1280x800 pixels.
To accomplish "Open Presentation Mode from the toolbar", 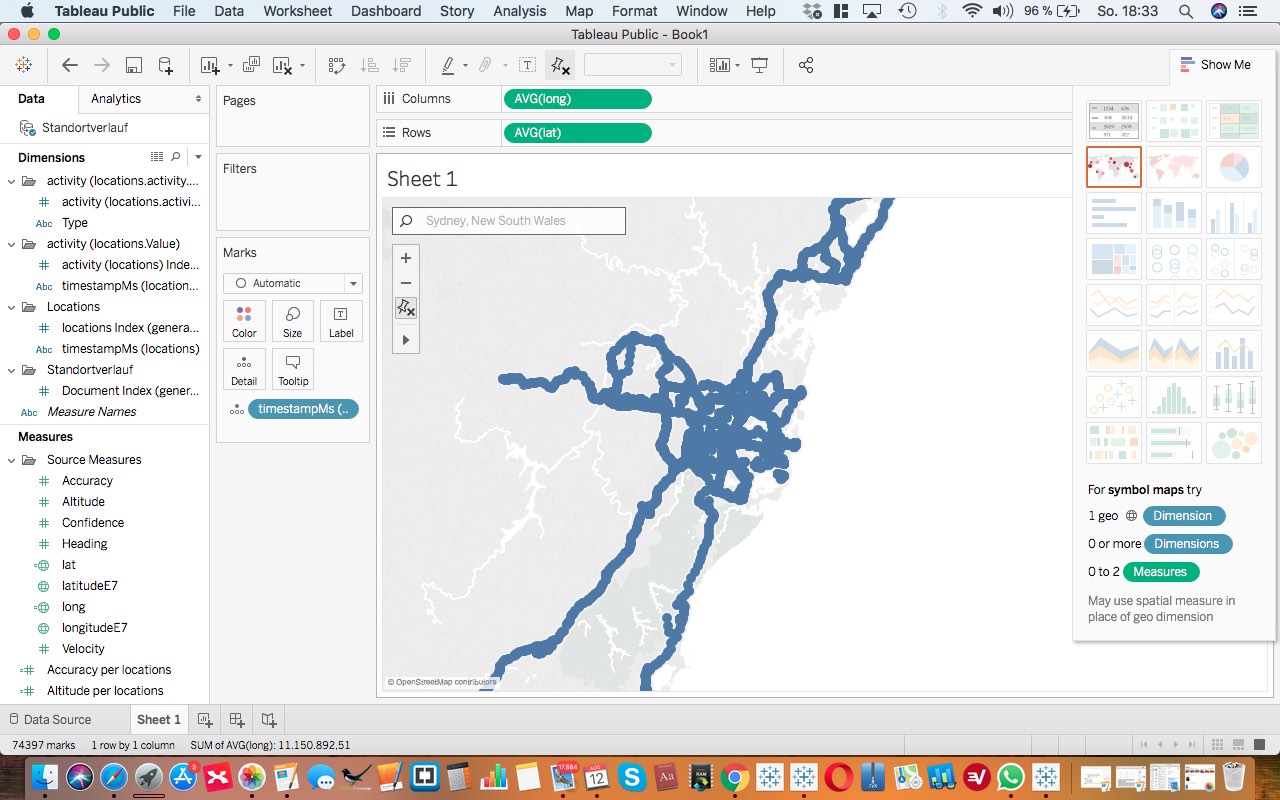I will point(760,65).
